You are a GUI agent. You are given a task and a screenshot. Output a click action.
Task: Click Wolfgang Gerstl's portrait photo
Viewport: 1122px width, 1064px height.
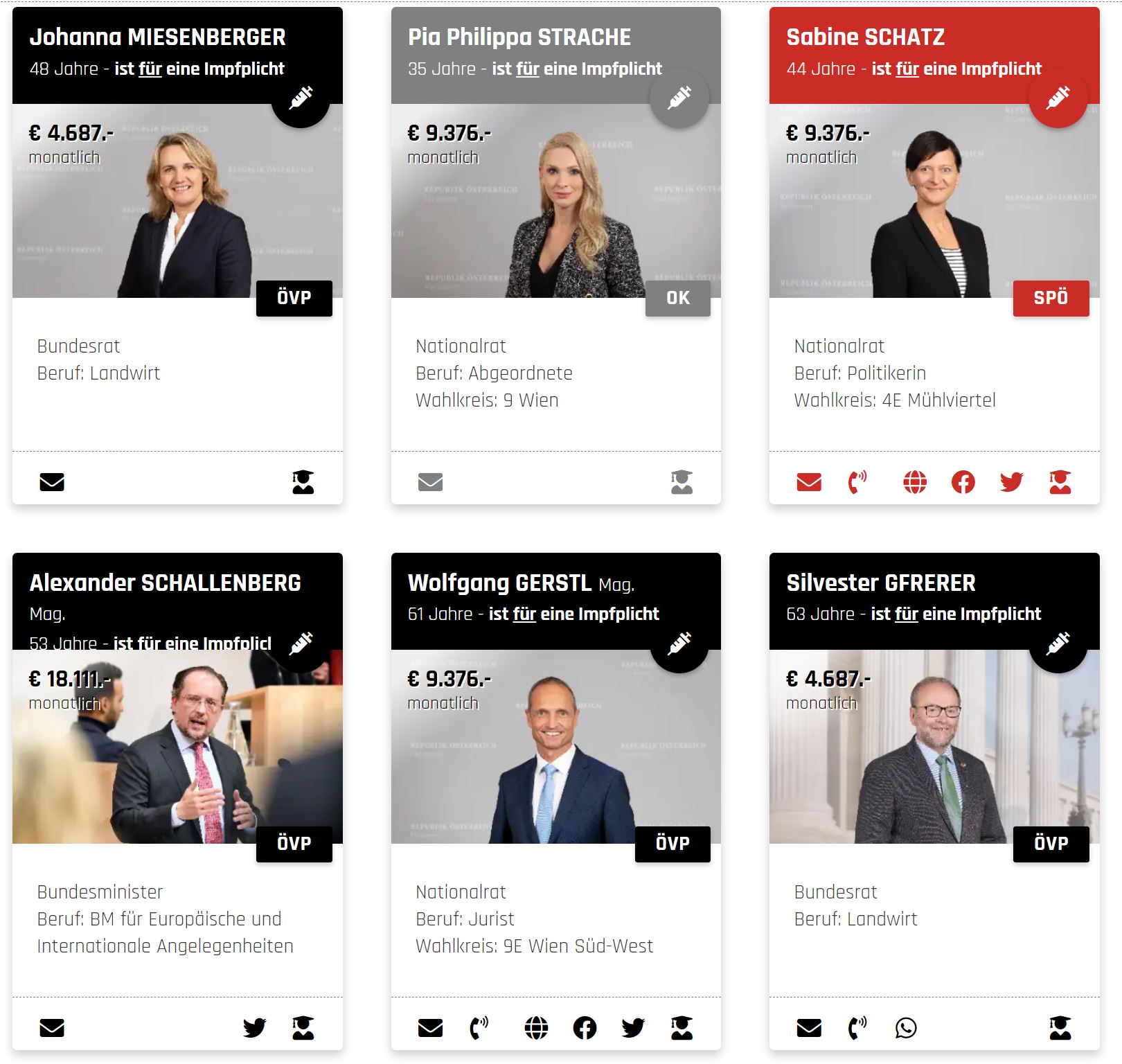pyautogui.click(x=556, y=746)
